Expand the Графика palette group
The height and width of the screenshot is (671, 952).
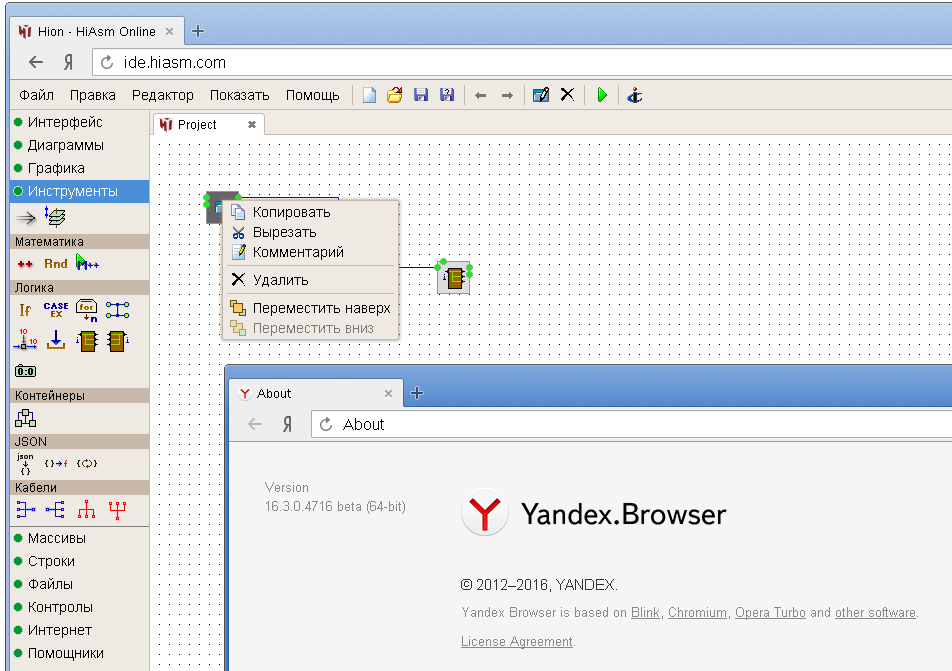click(x=80, y=168)
